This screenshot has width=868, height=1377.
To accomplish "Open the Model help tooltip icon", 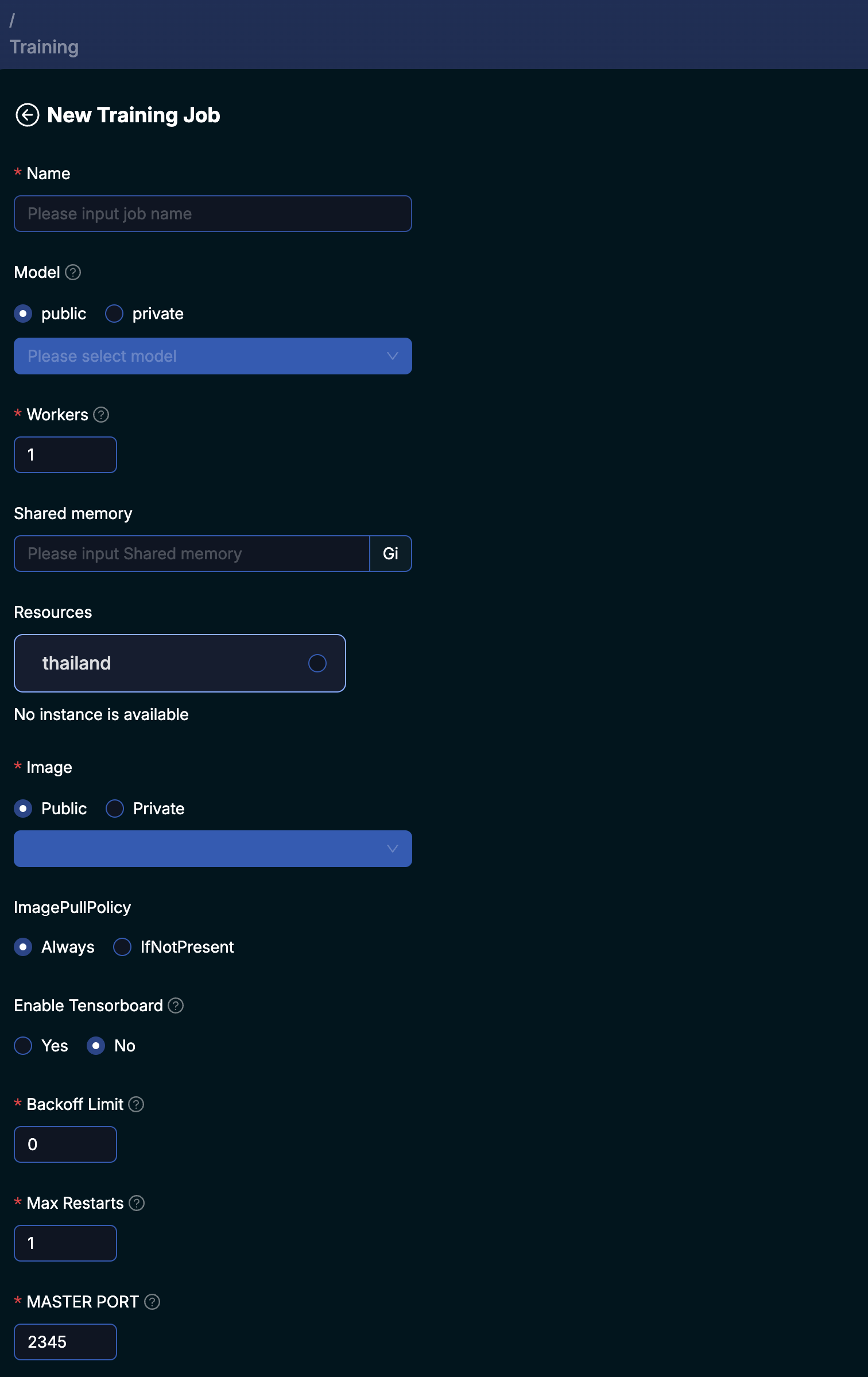I will click(73, 272).
